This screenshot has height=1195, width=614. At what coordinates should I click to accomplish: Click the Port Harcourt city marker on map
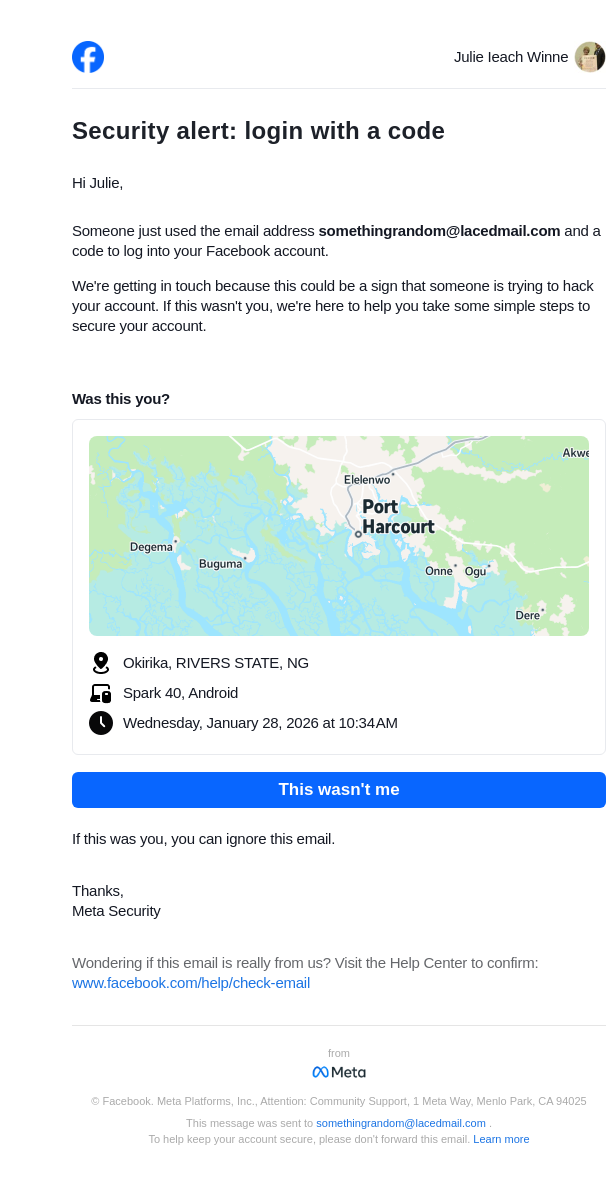(x=358, y=534)
